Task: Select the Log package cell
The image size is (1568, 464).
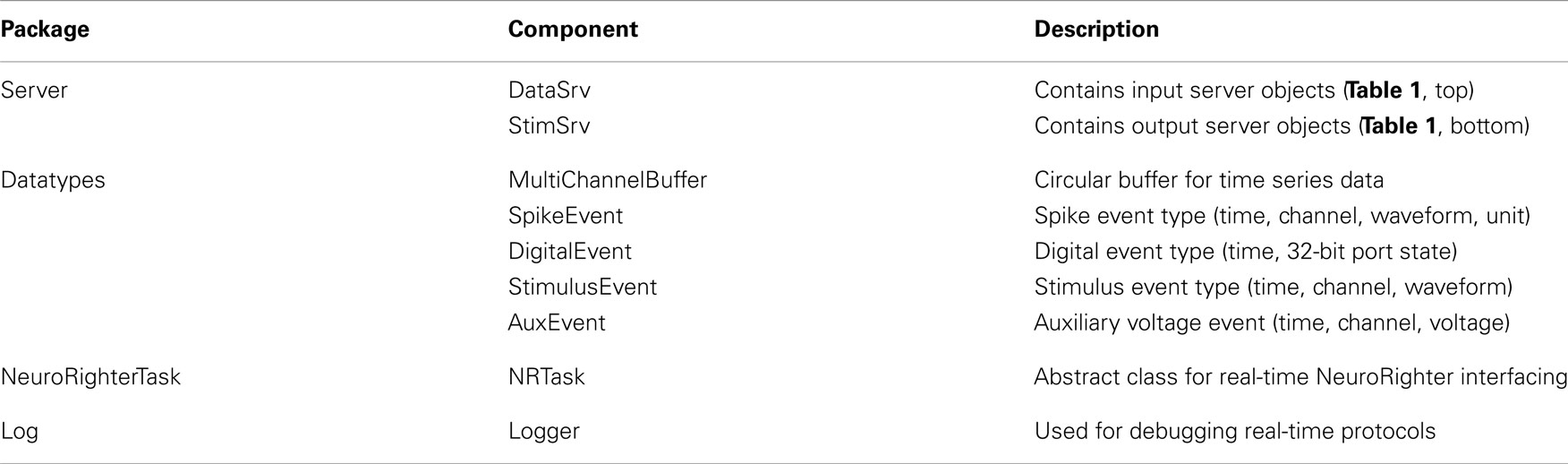Action: 20,431
